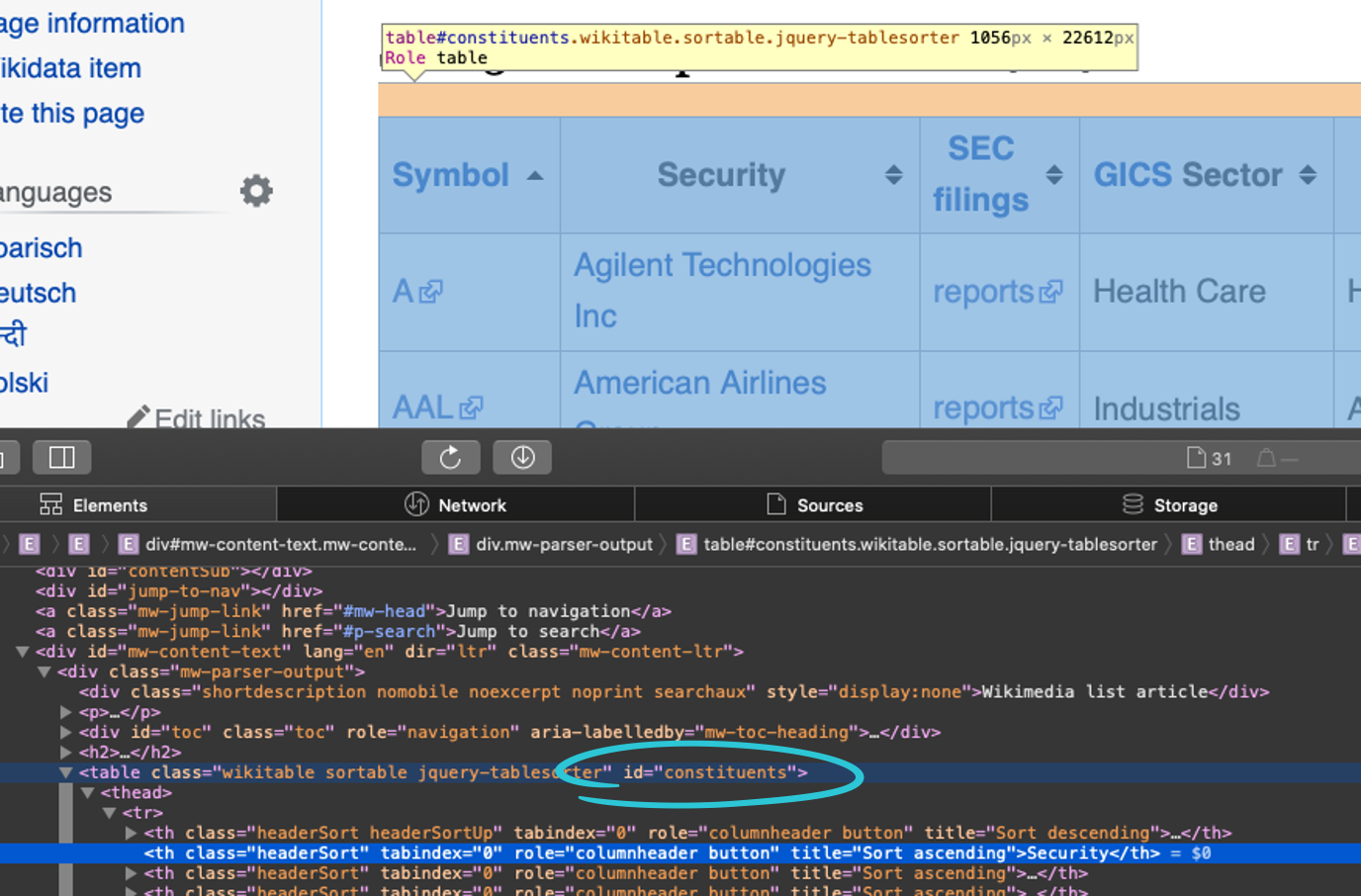Collapse the mw-content-text div node

click(x=22, y=652)
